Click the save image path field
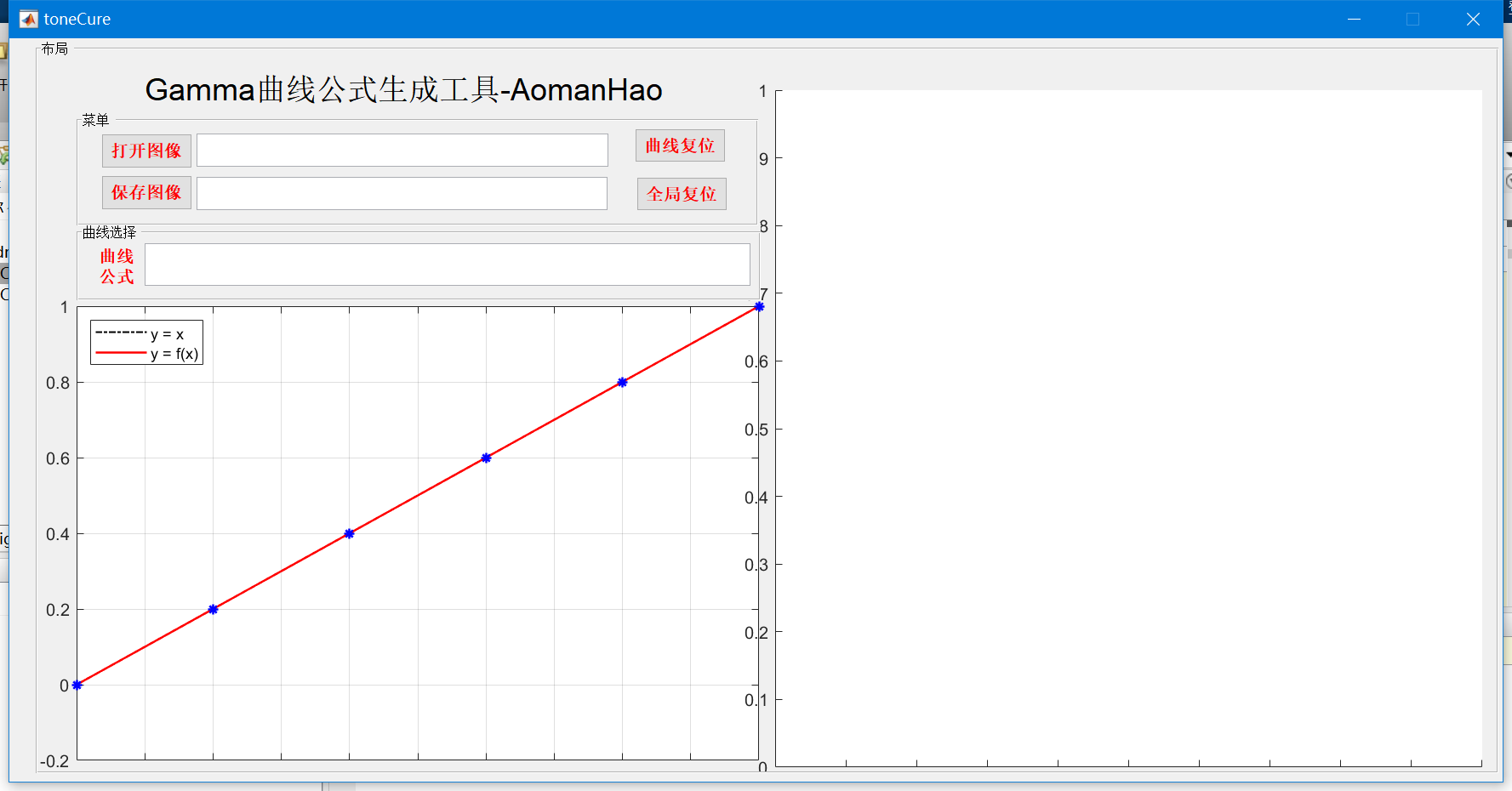The image size is (1512, 791). tap(402, 193)
